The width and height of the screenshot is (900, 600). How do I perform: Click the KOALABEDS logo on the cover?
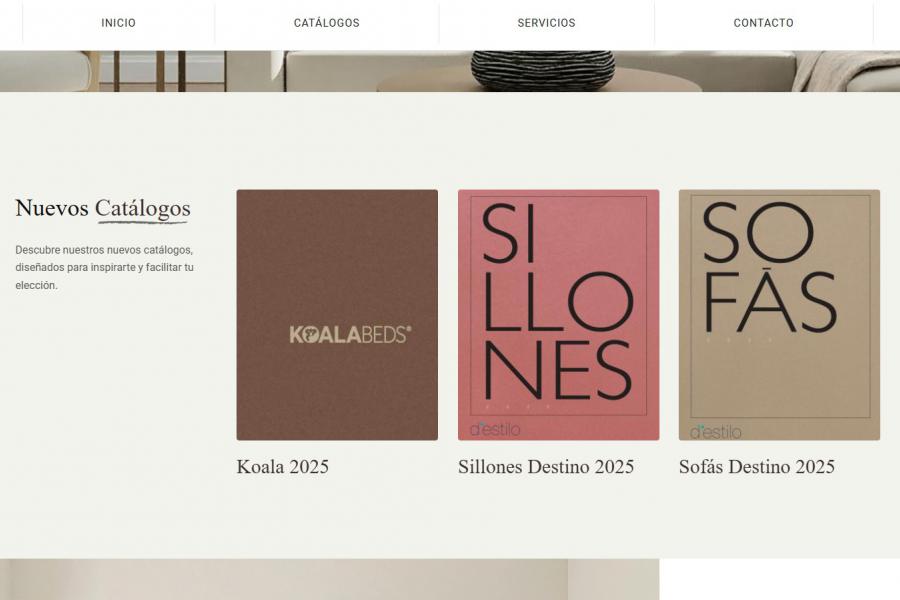click(x=350, y=335)
